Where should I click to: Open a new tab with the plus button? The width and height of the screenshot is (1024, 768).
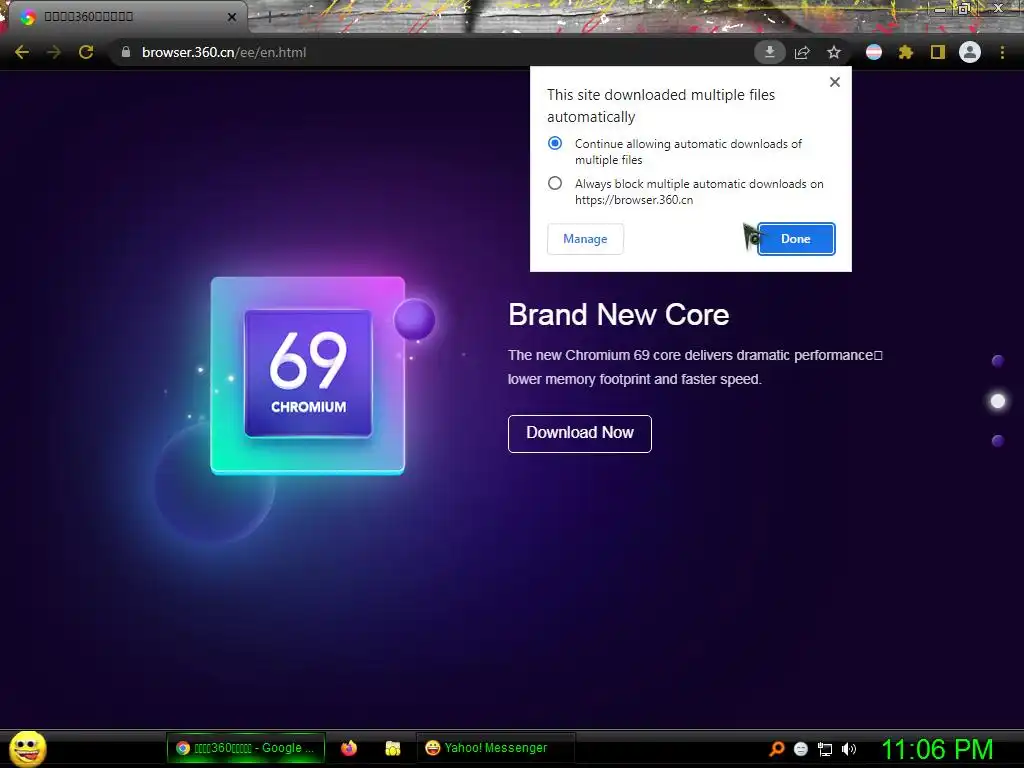269,18
